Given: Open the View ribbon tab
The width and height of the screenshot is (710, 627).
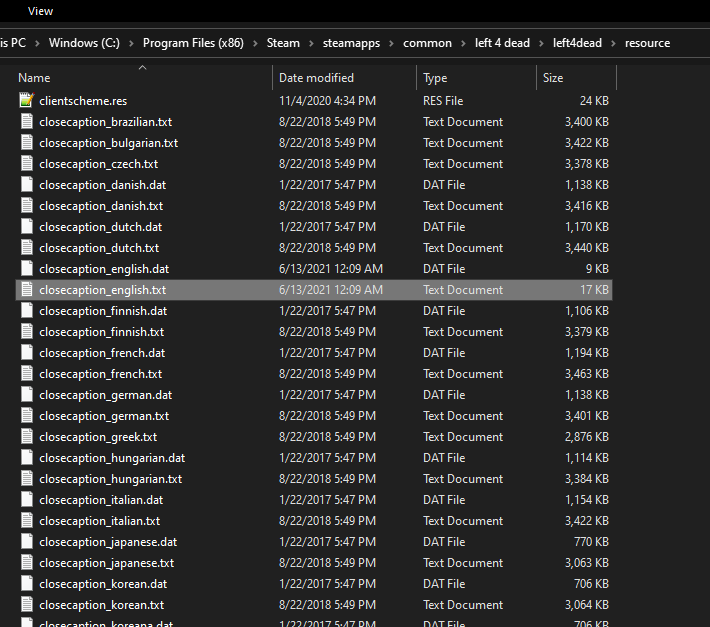Looking at the screenshot, I should (40, 11).
